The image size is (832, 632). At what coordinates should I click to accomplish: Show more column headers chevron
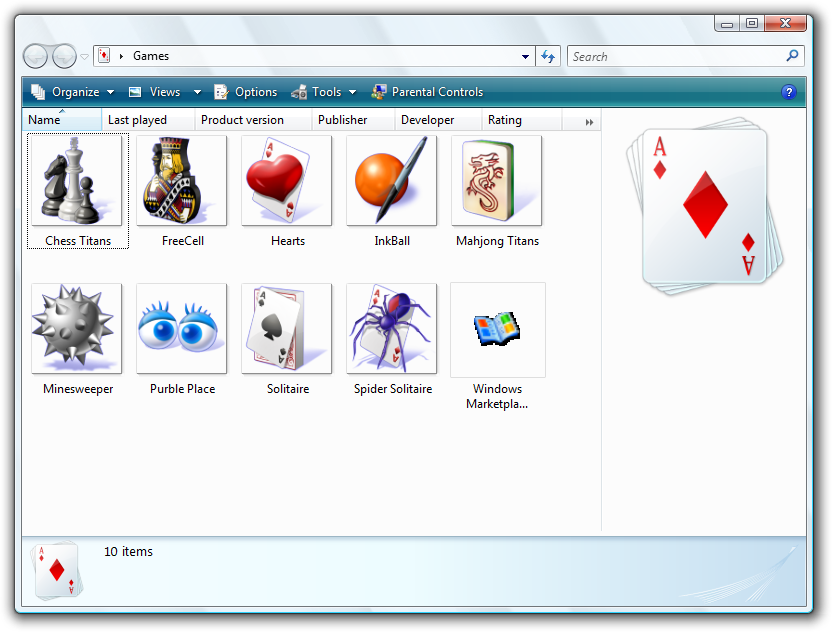[x=589, y=122]
